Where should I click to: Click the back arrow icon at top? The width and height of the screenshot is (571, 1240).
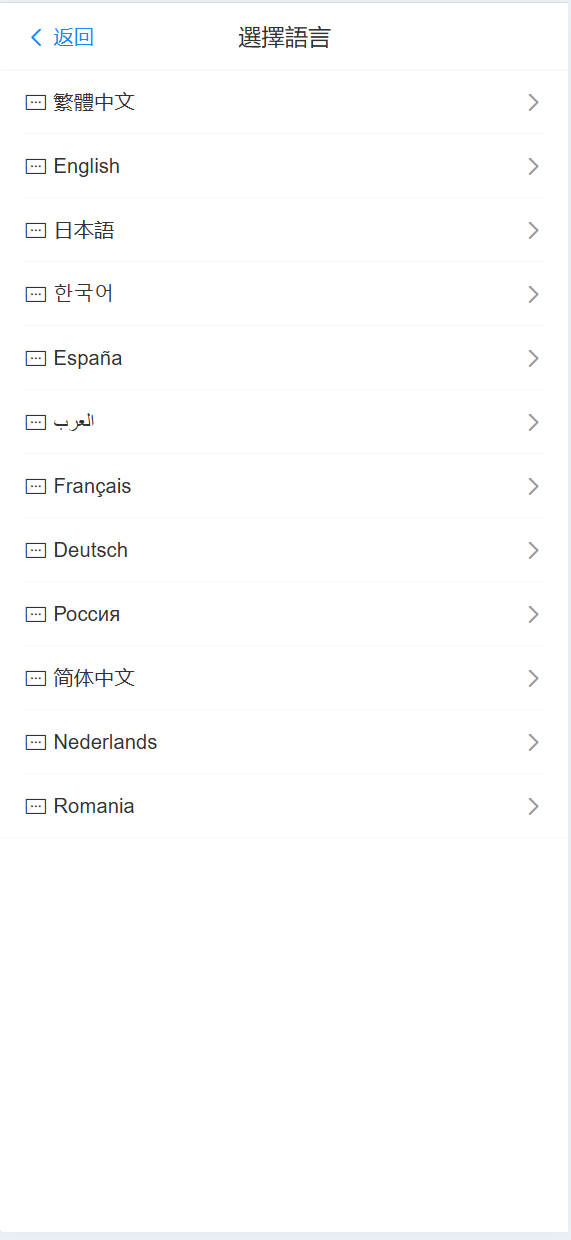click(37, 38)
